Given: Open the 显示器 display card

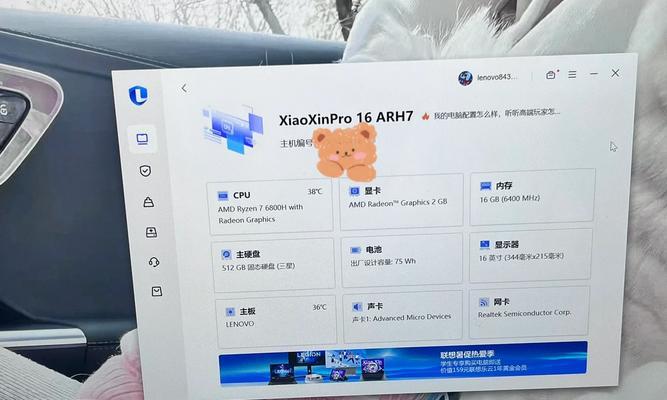Looking at the screenshot, I should click(x=530, y=255).
